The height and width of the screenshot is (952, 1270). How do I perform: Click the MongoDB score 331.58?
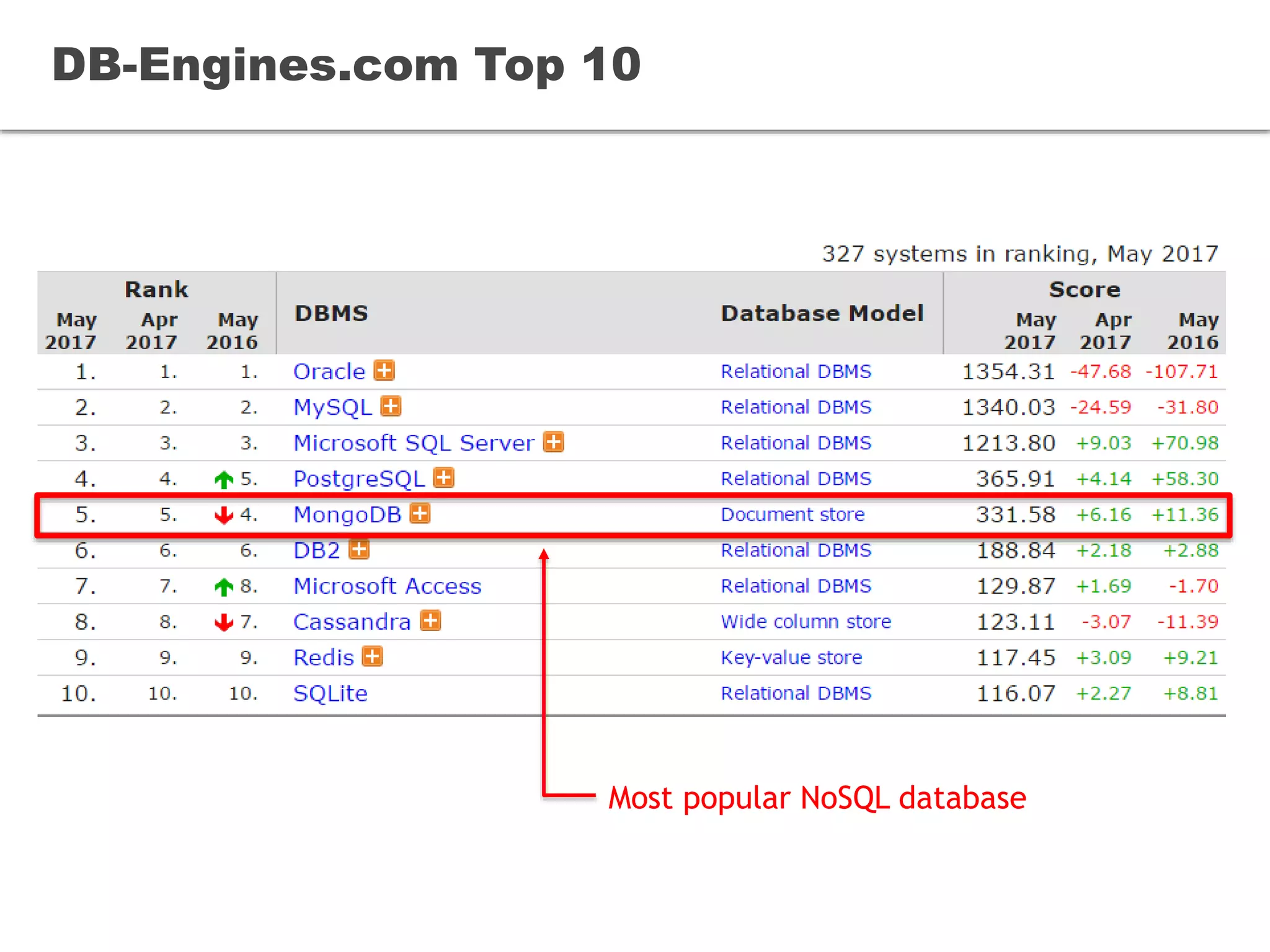pyautogui.click(x=1015, y=514)
